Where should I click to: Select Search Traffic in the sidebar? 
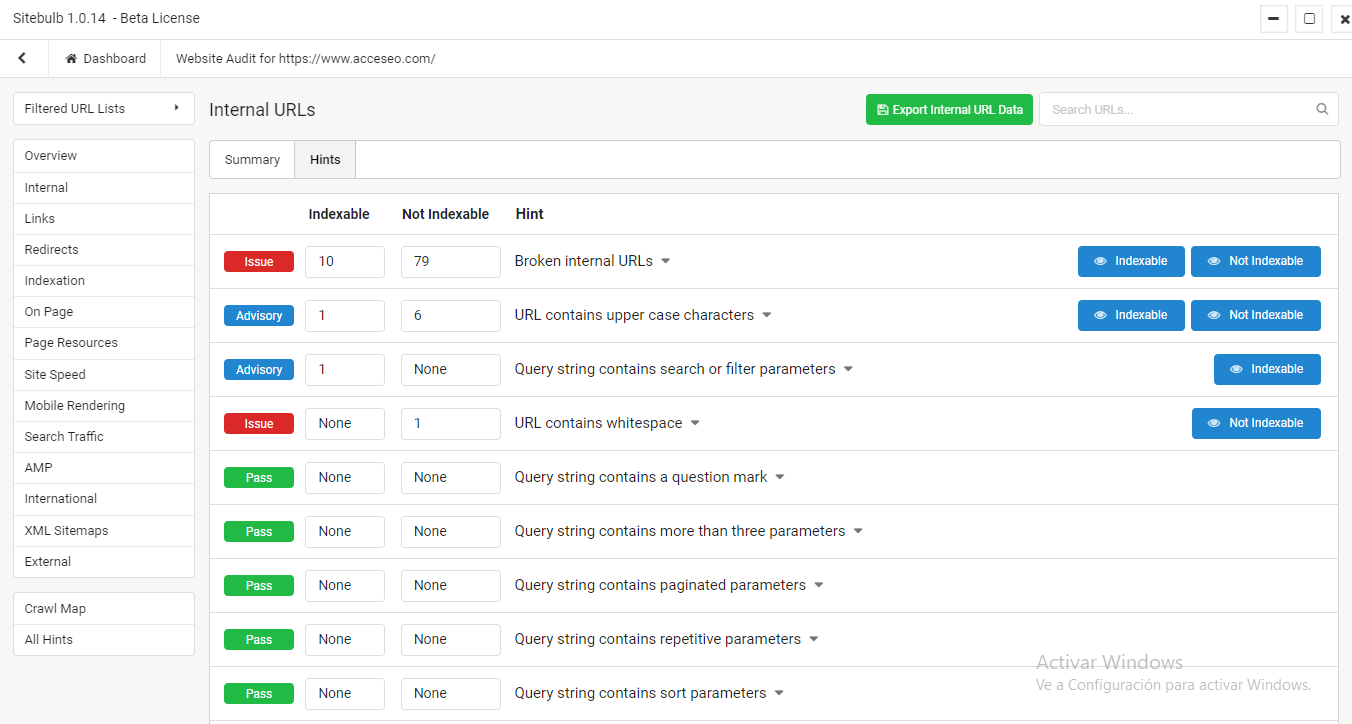(104, 436)
